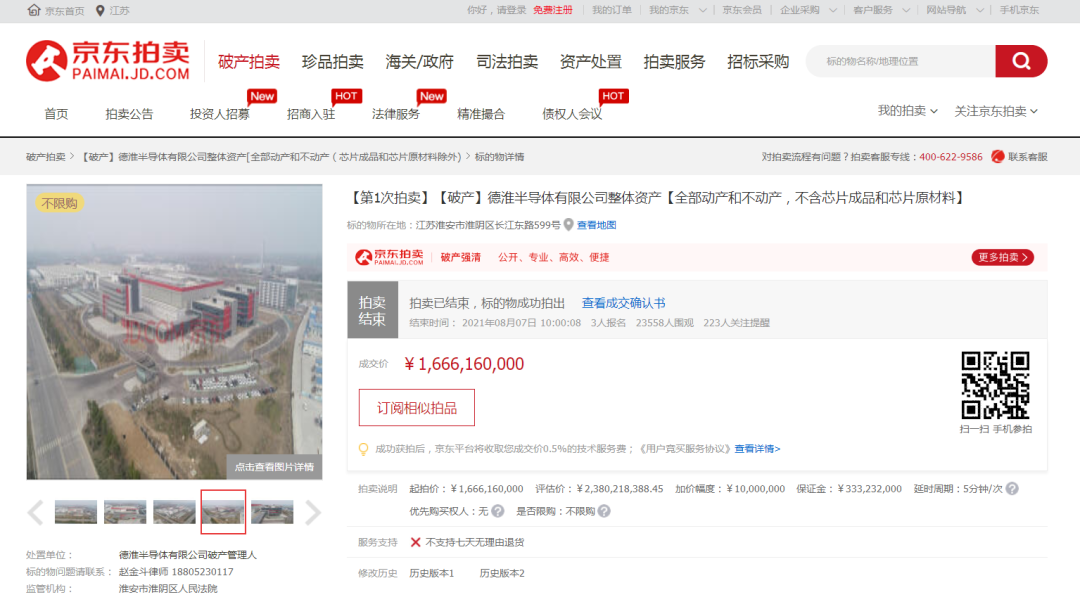Click the JD home house icon
The width and height of the screenshot is (1080, 609).
click(34, 10)
